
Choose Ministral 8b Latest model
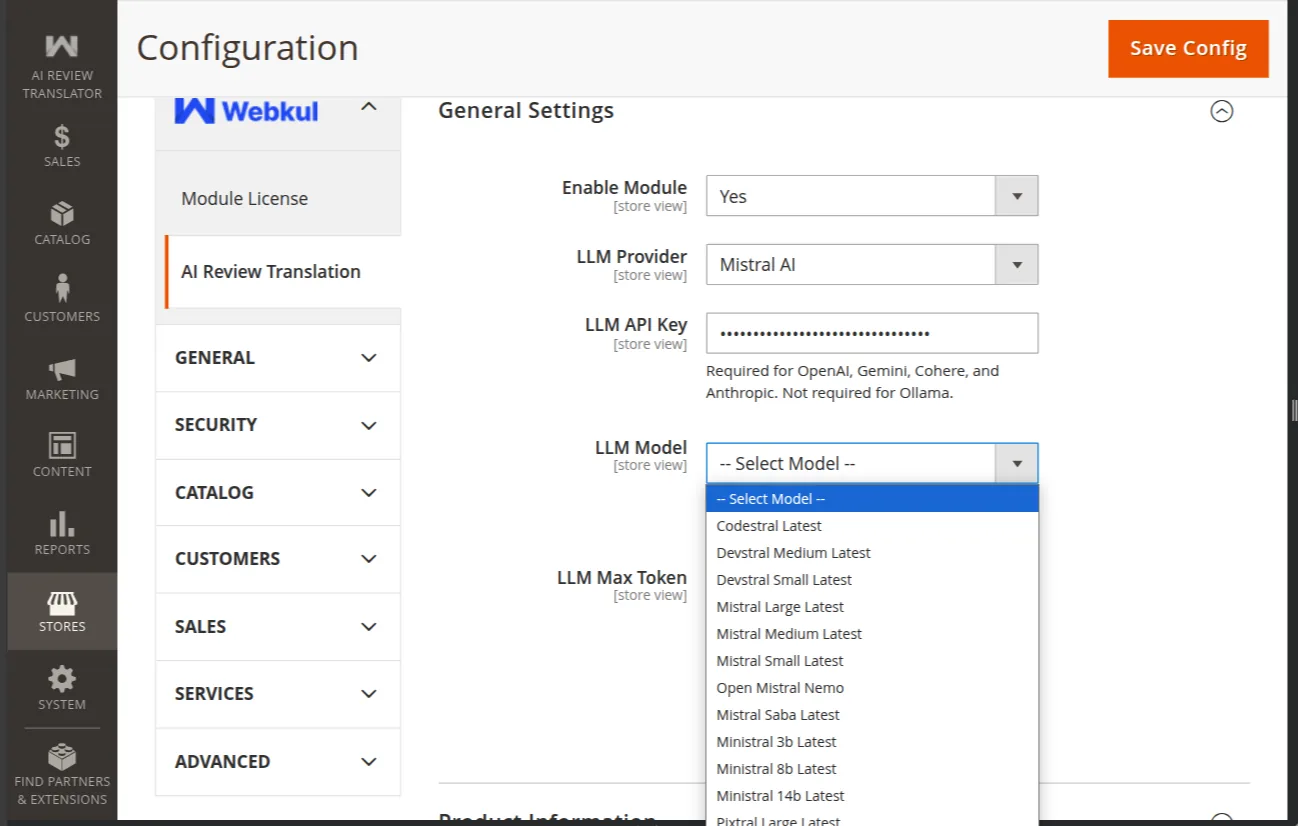pyautogui.click(x=872, y=768)
